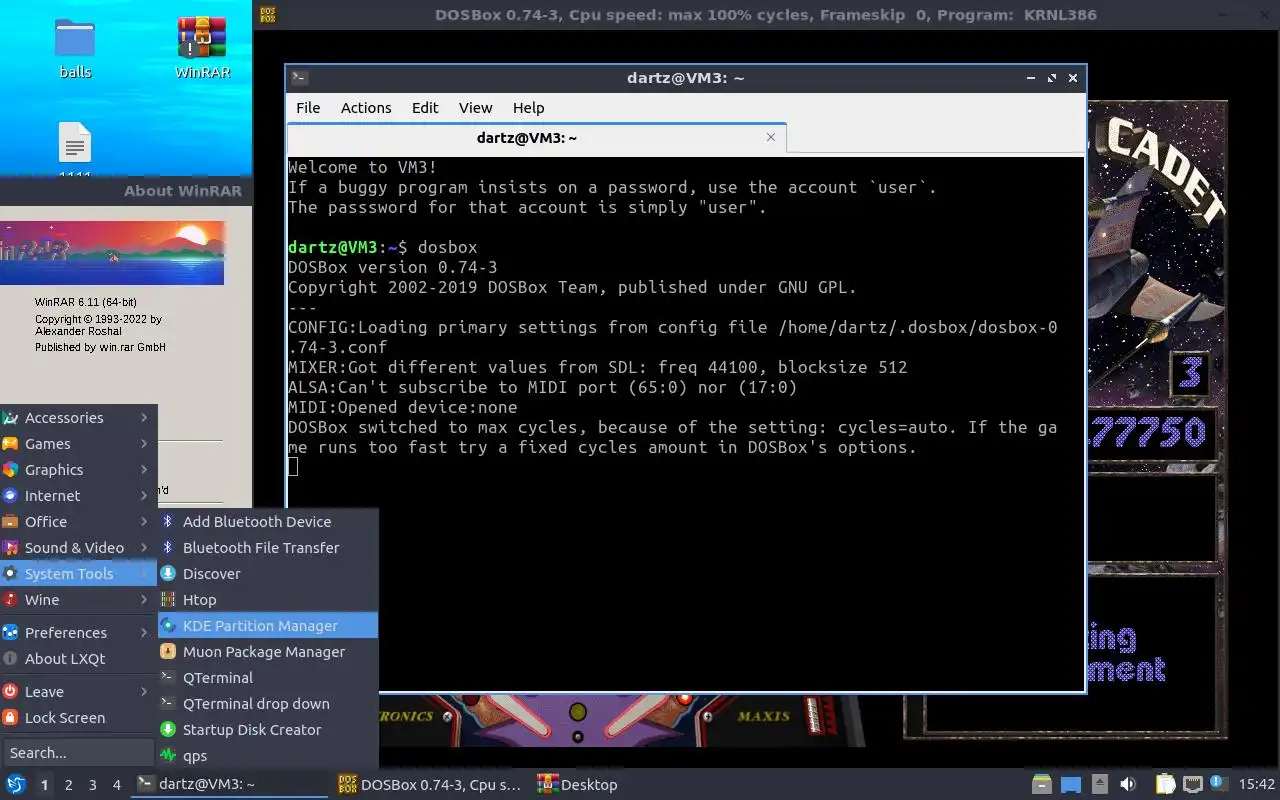The width and height of the screenshot is (1280, 800).
Task: Open Htop from System Tools
Action: point(268,600)
